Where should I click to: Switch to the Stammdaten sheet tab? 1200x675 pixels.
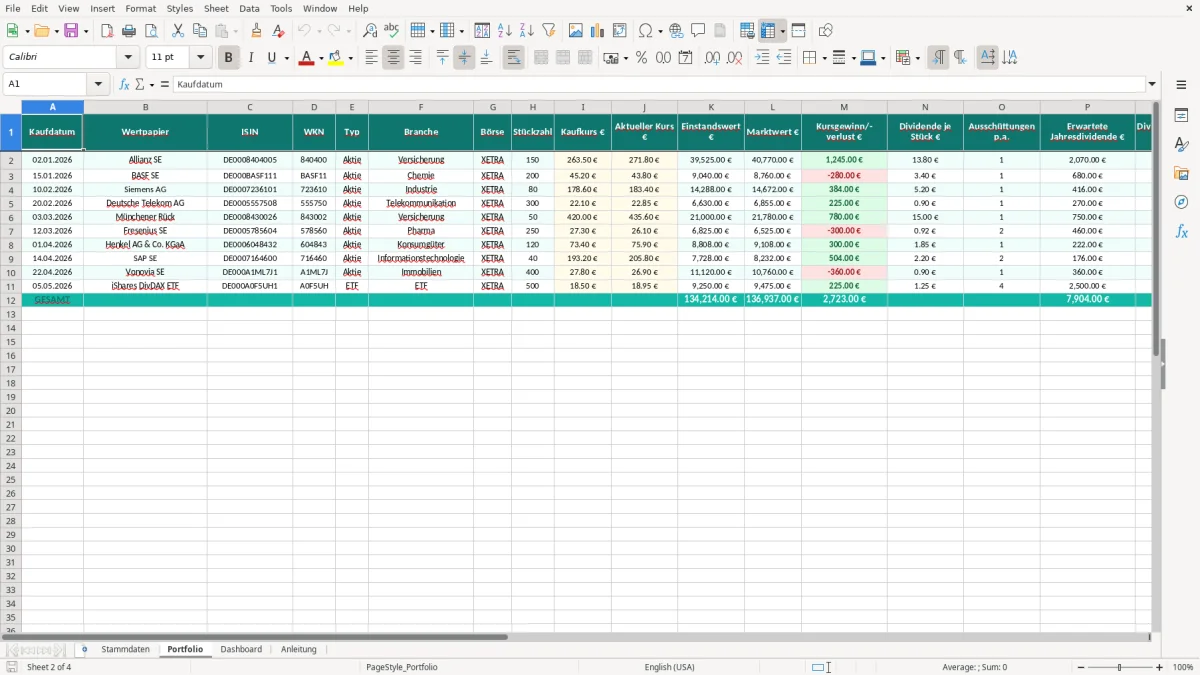coord(125,649)
